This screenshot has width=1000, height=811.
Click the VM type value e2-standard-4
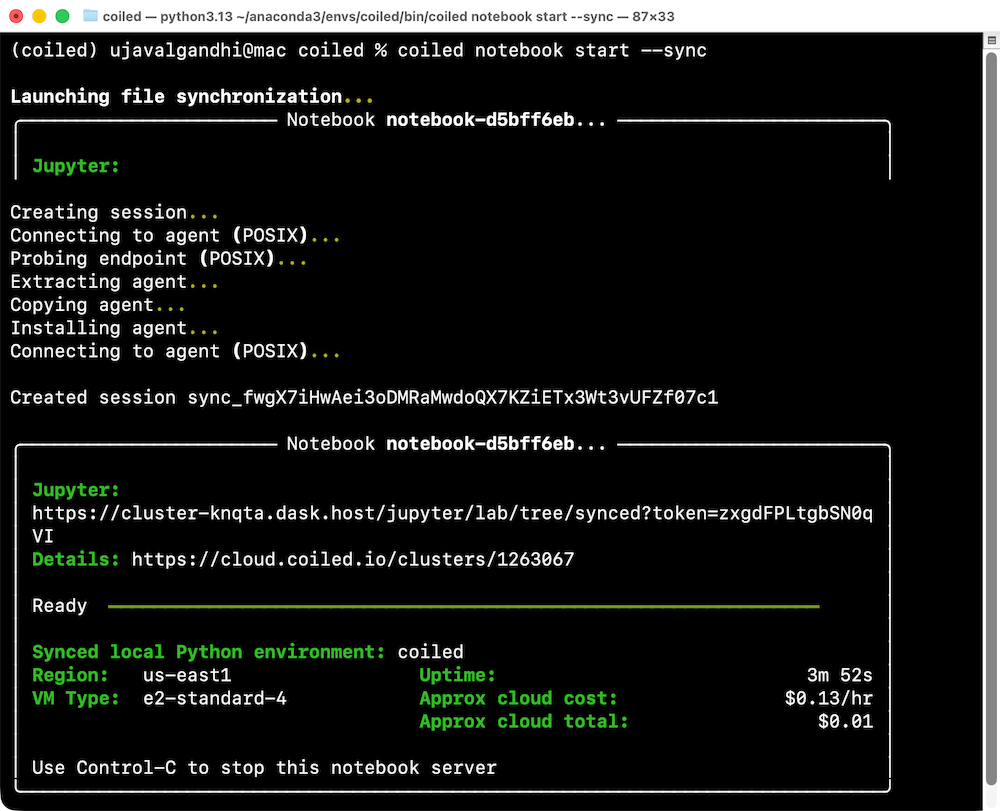pyautogui.click(x=215, y=698)
